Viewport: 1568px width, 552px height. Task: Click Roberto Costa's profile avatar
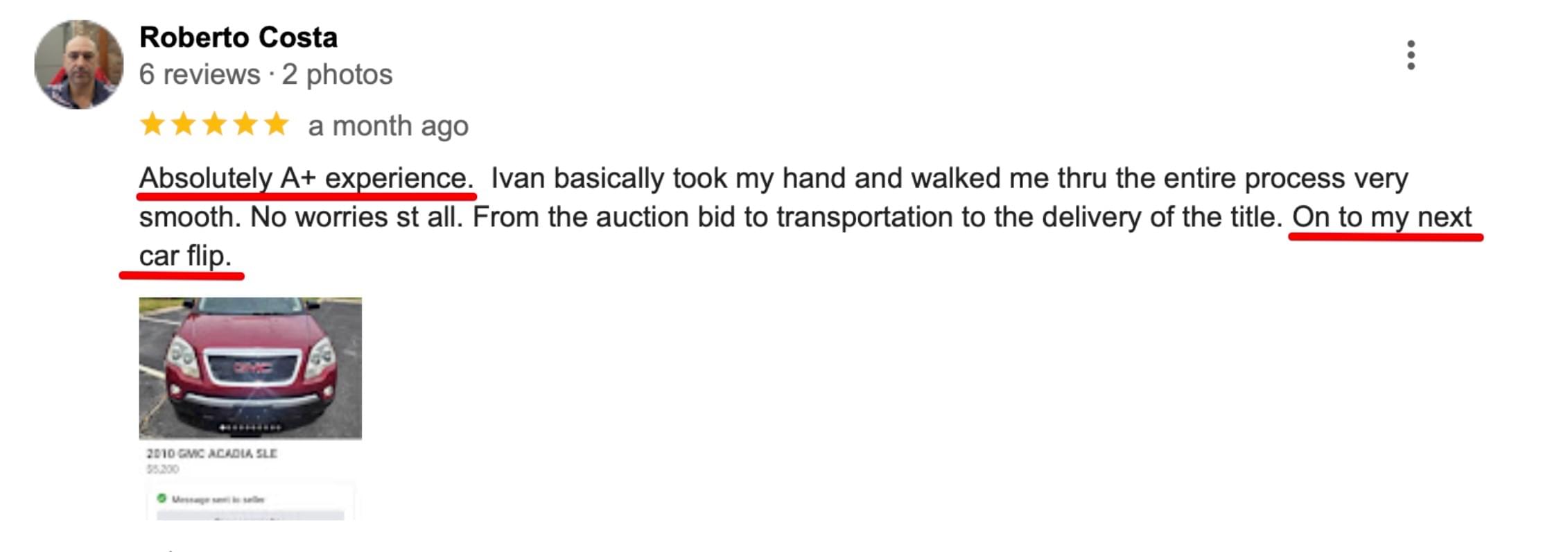pos(79,64)
